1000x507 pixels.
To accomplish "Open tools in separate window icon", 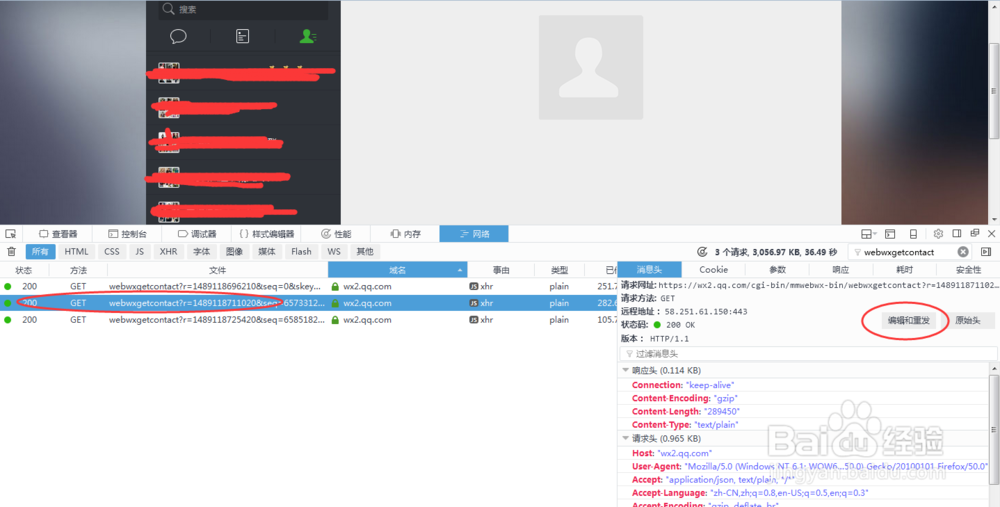I will point(974,234).
